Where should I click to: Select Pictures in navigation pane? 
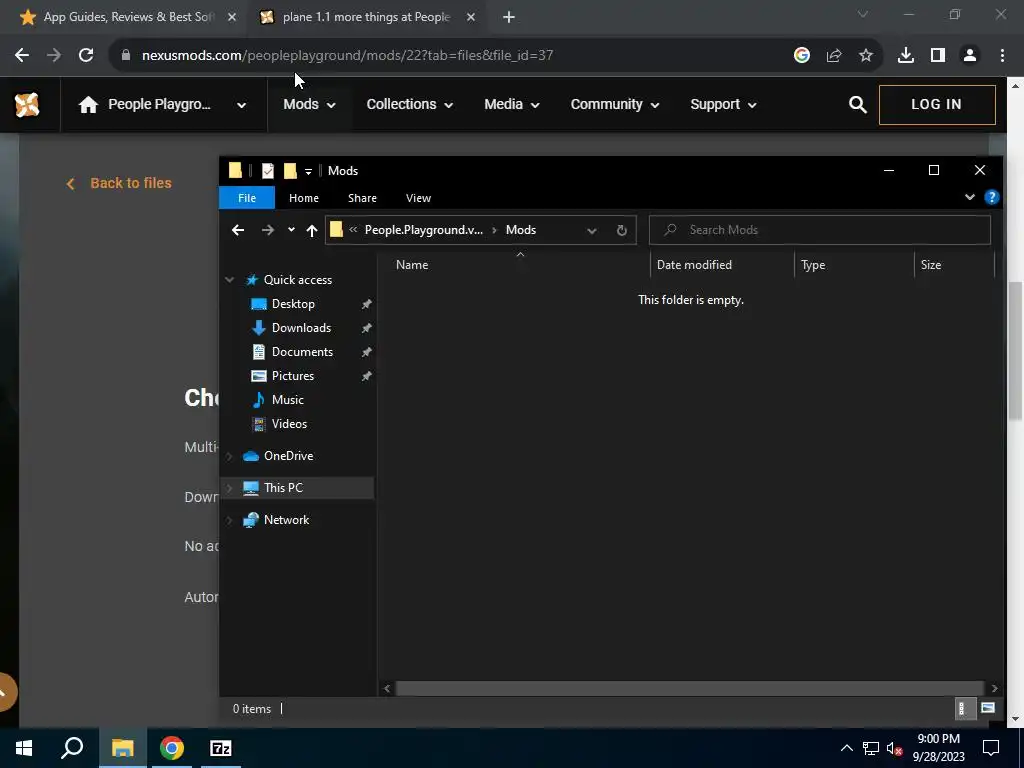(x=293, y=376)
